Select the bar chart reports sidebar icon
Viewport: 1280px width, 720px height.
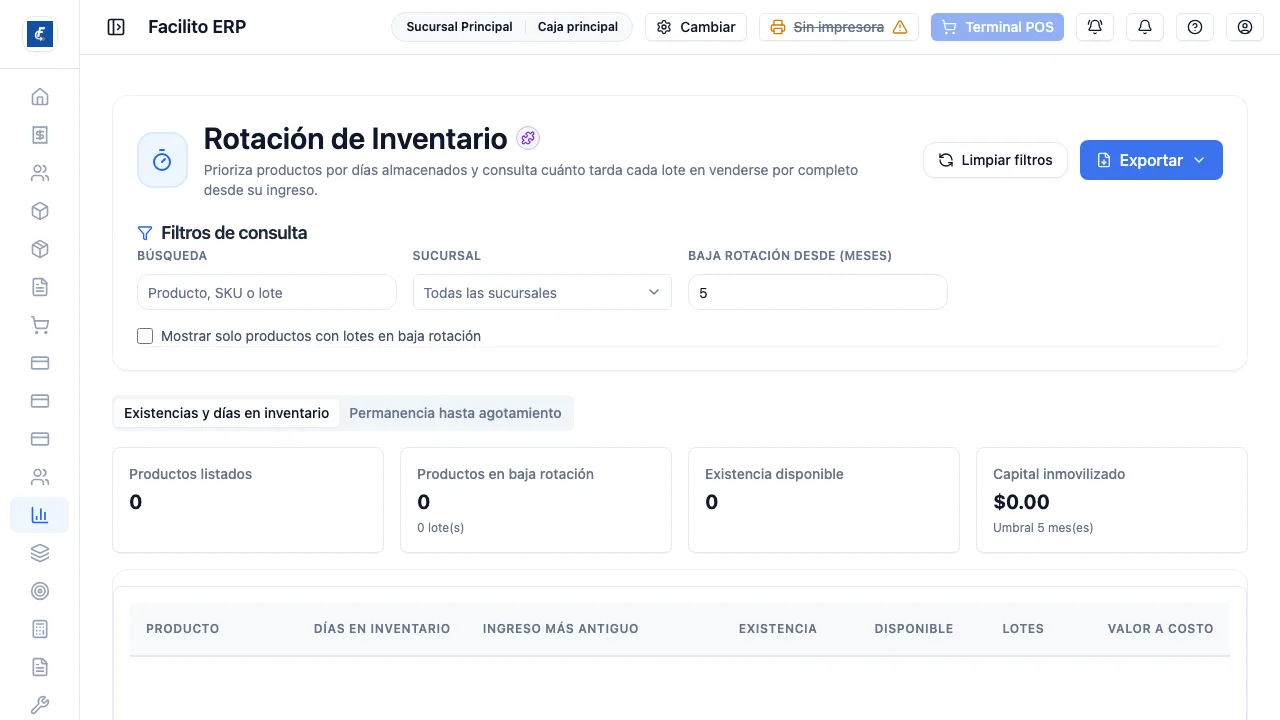pos(40,515)
